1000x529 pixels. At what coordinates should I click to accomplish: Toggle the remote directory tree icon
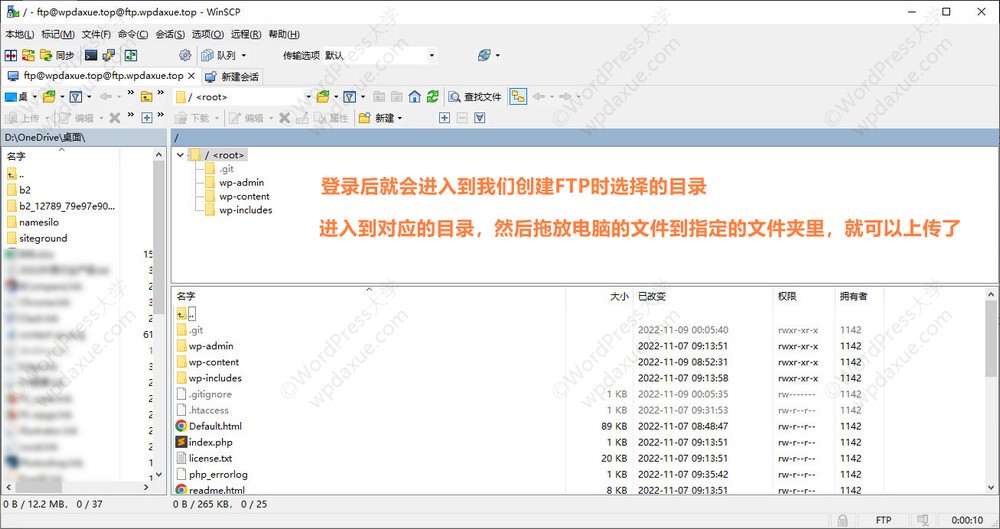[x=518, y=97]
